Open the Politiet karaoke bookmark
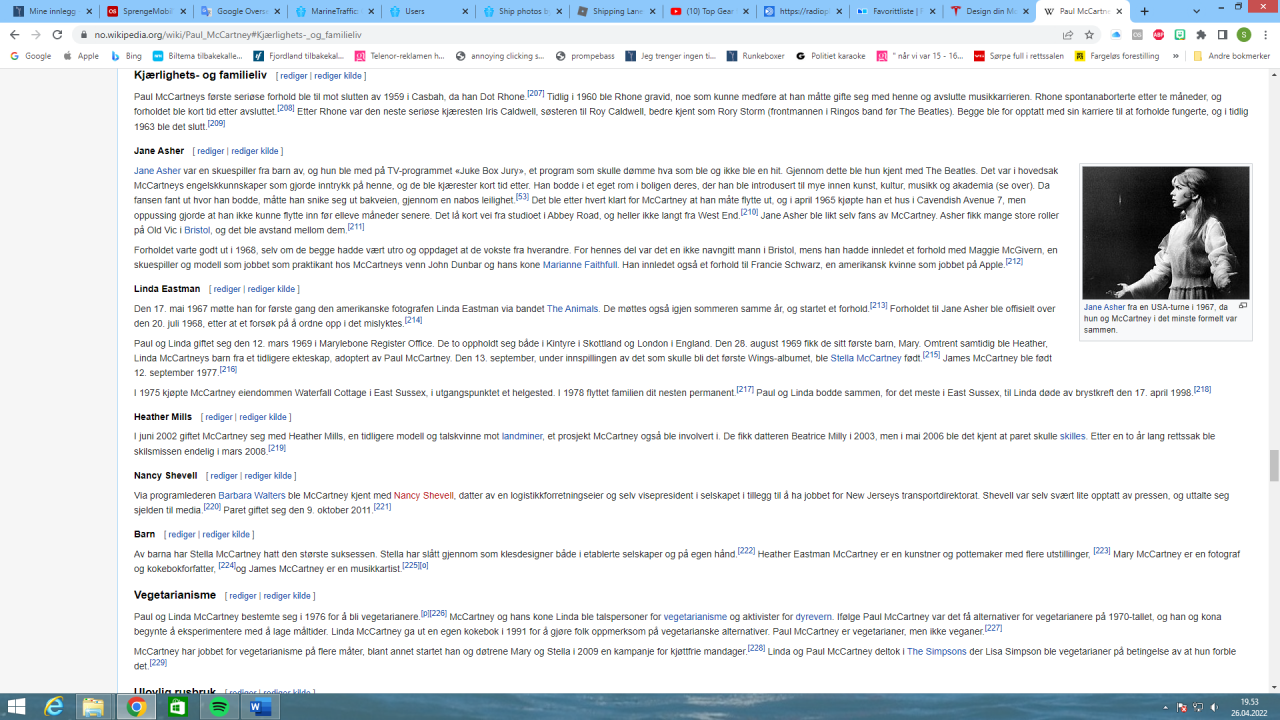 coord(831,56)
